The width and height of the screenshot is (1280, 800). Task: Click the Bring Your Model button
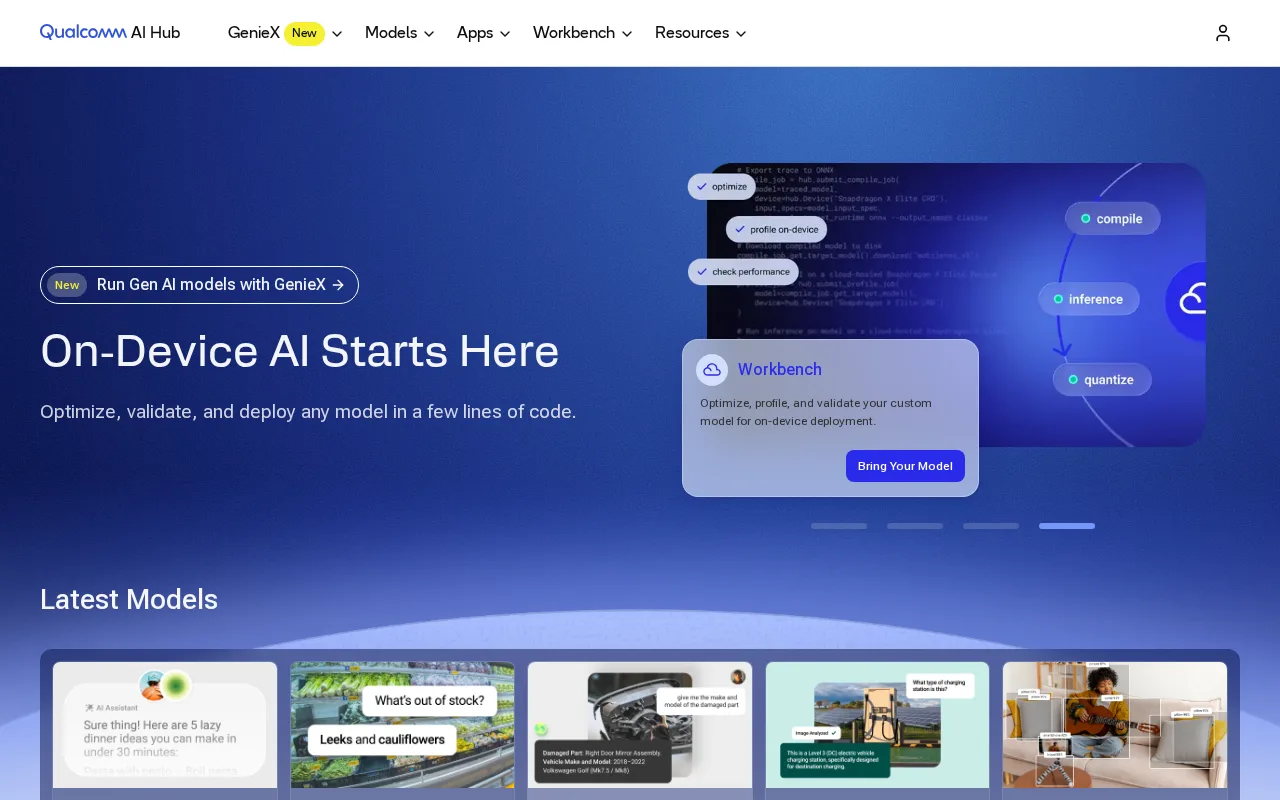coord(905,466)
